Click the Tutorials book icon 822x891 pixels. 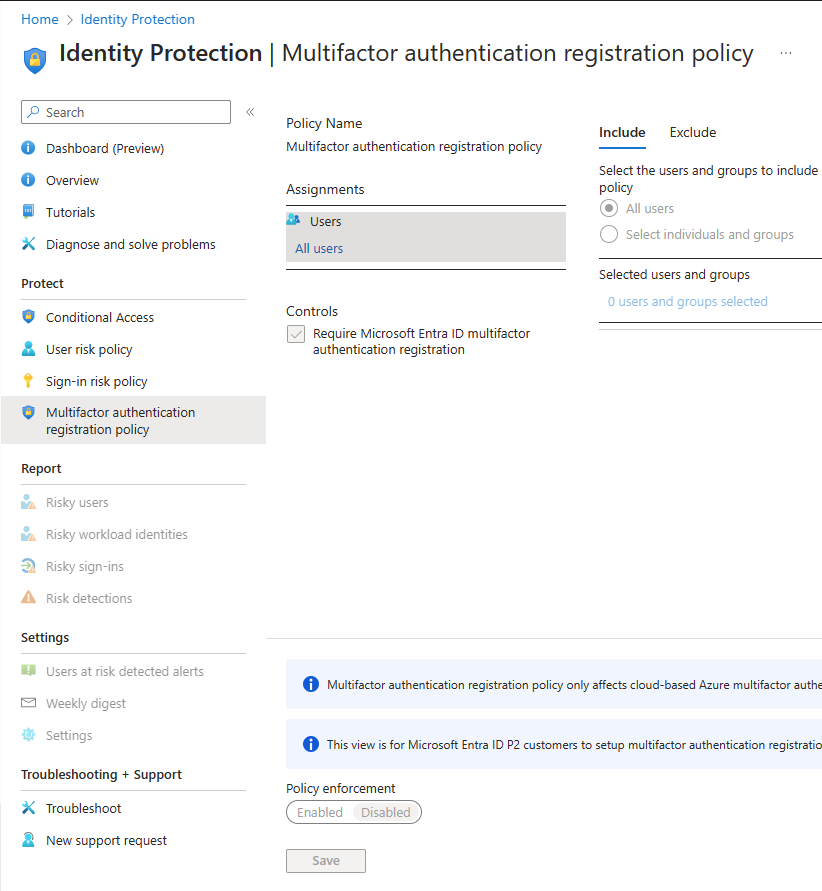[x=28, y=212]
